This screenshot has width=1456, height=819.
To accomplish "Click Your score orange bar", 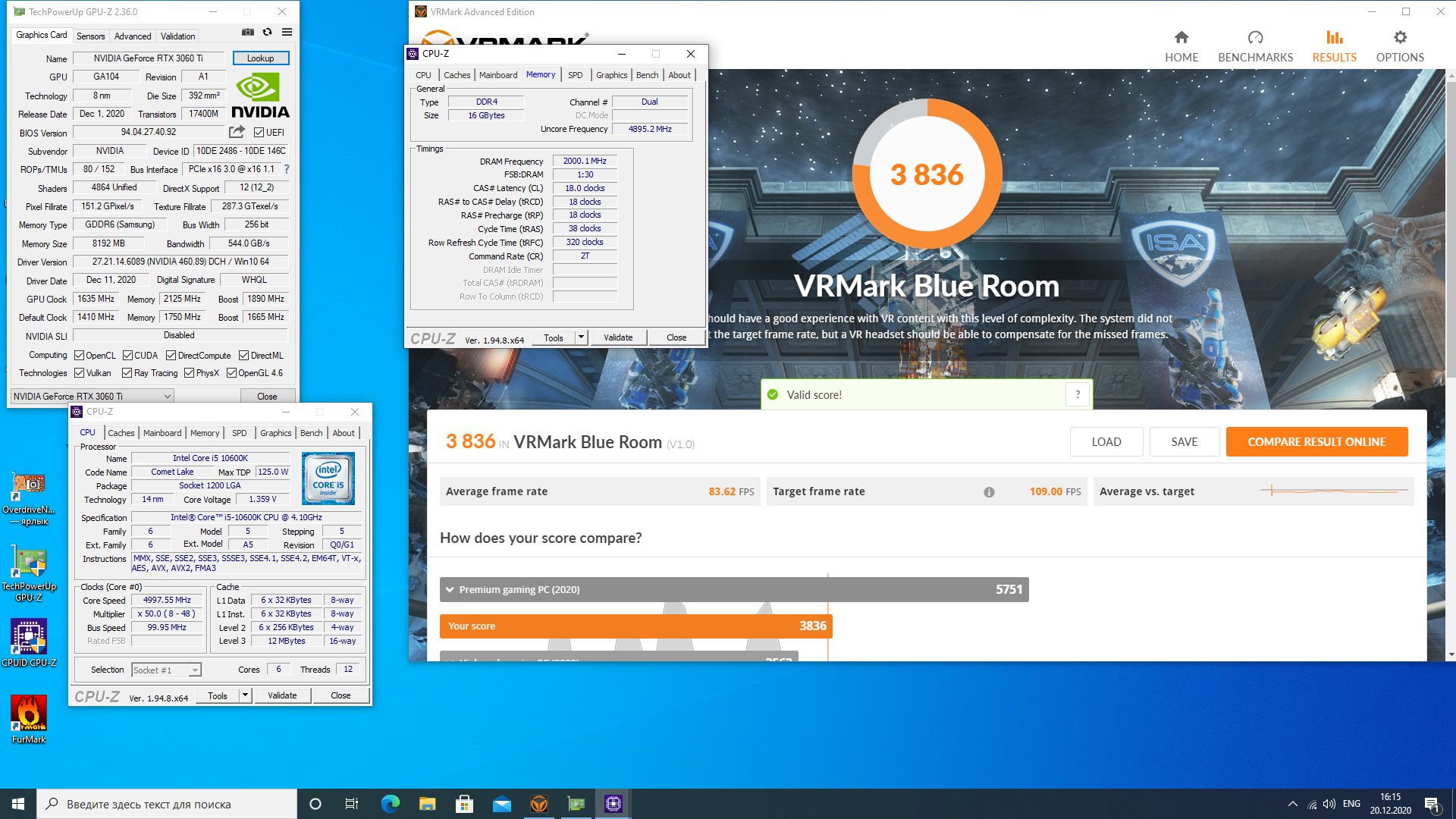I will tap(636, 626).
